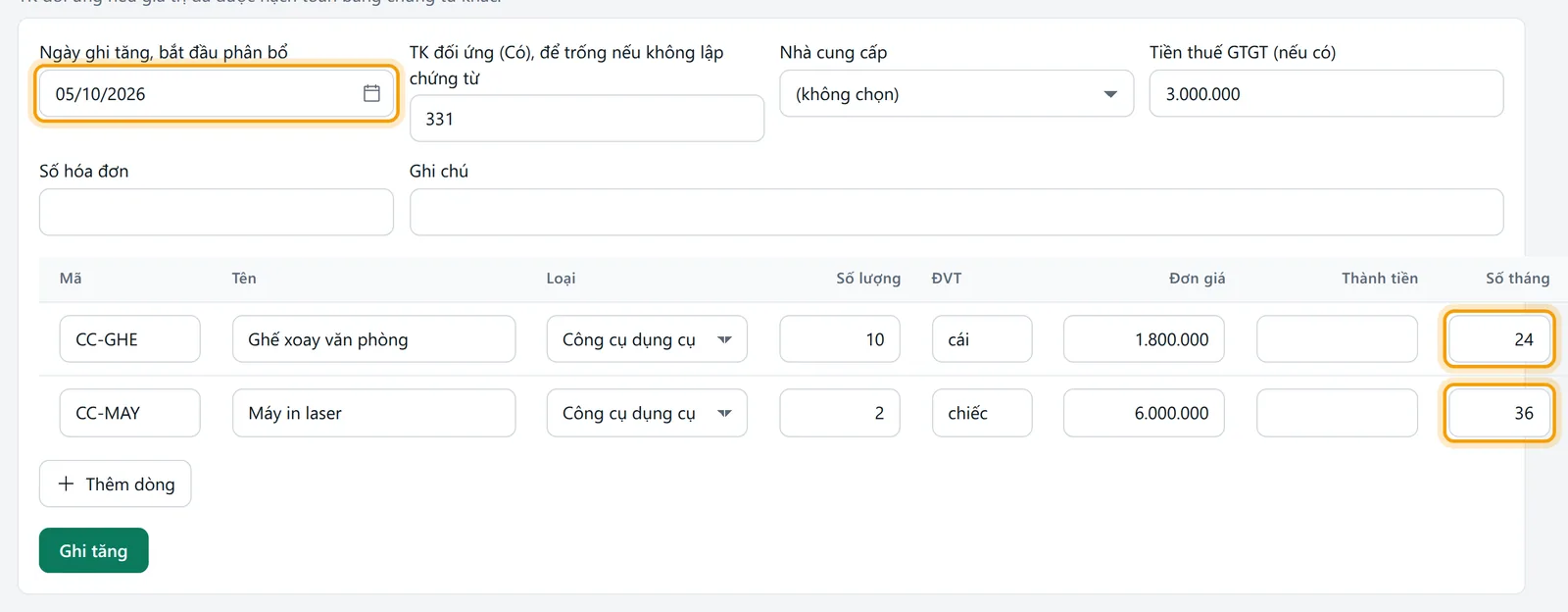Click the Số hóa đơn label

tap(84, 171)
